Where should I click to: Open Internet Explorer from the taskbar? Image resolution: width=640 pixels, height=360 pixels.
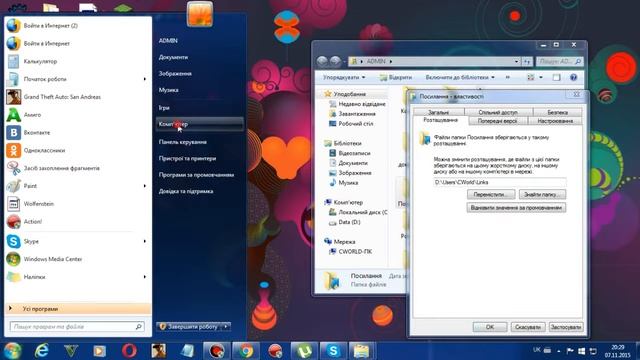(x=42, y=351)
